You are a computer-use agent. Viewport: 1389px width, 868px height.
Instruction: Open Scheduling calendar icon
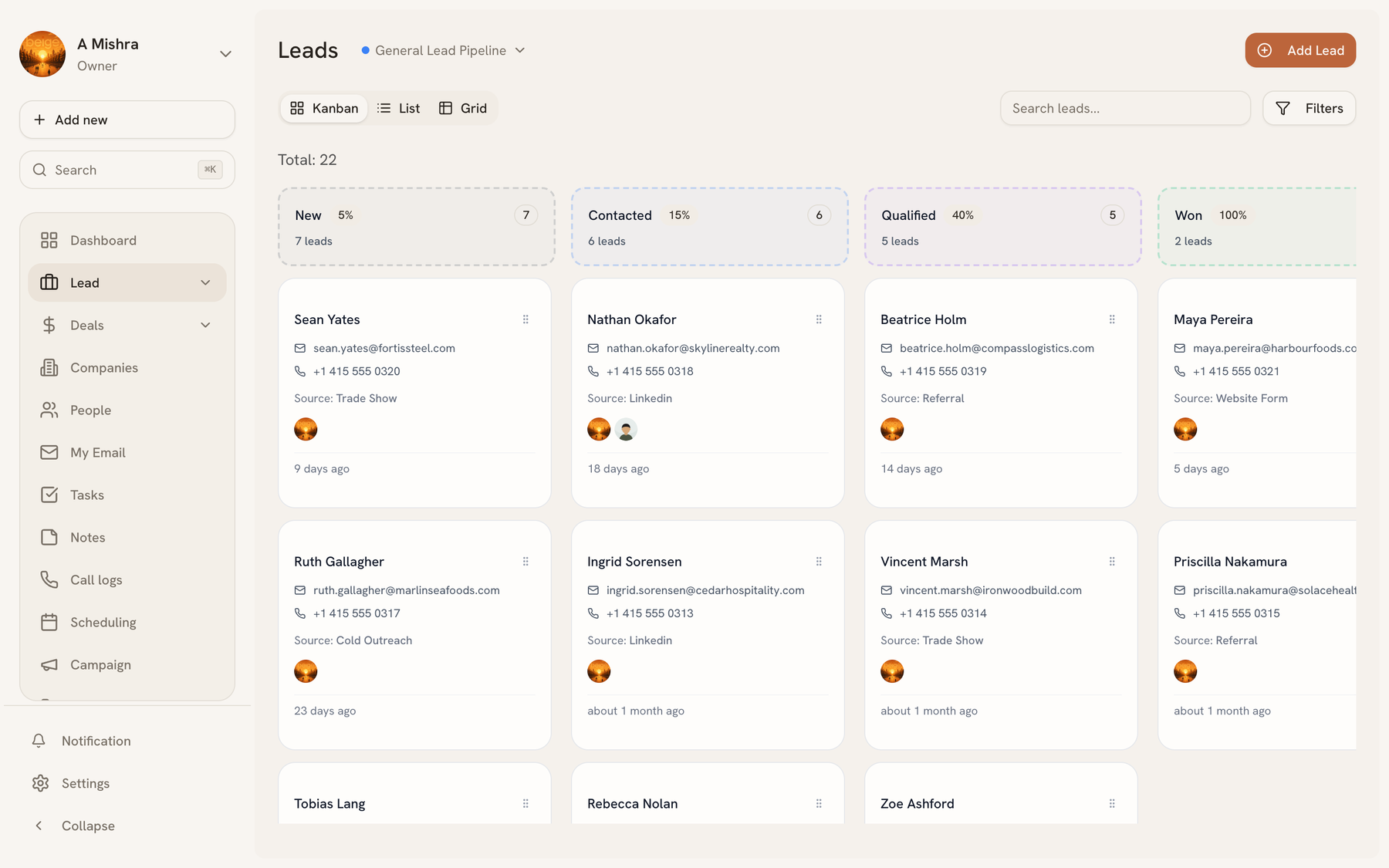(x=49, y=623)
